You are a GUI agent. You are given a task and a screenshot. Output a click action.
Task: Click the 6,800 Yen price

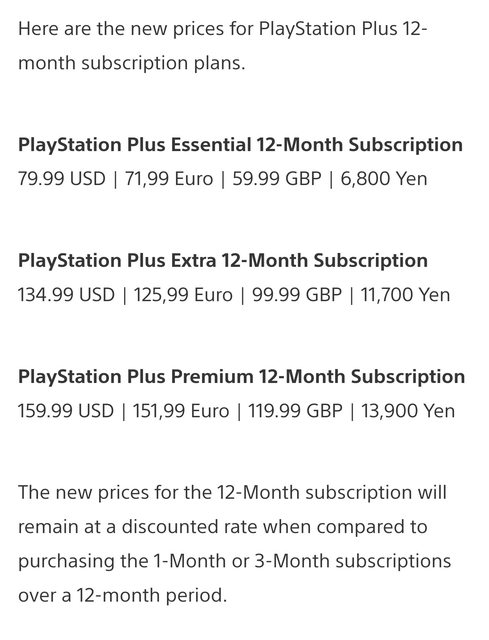point(384,179)
